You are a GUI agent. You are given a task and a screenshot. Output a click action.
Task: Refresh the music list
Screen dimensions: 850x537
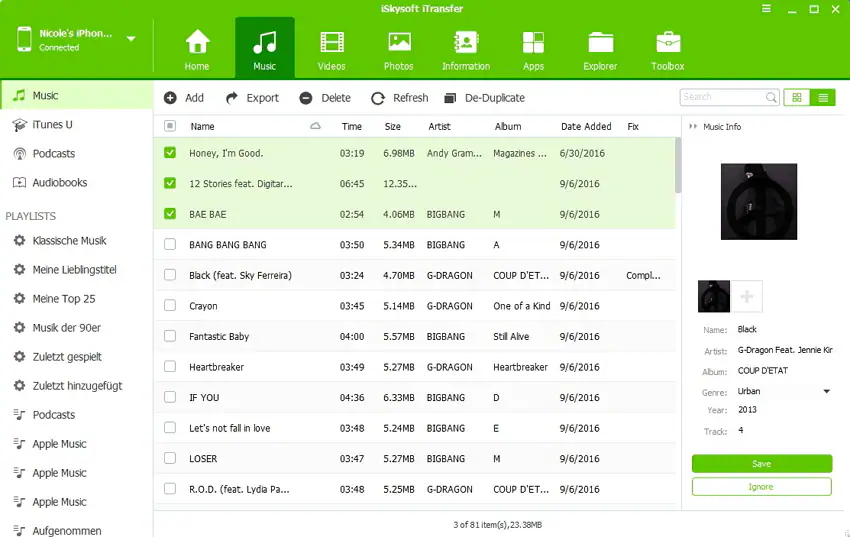pyautogui.click(x=400, y=98)
